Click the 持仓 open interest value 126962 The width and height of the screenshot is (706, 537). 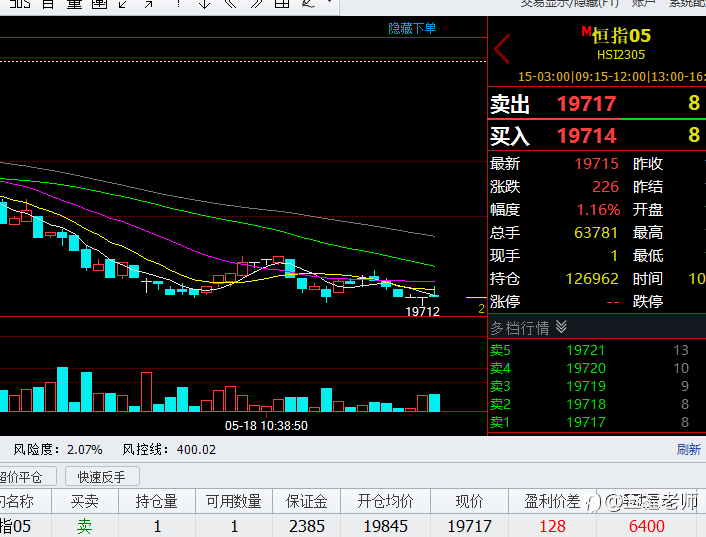point(592,278)
